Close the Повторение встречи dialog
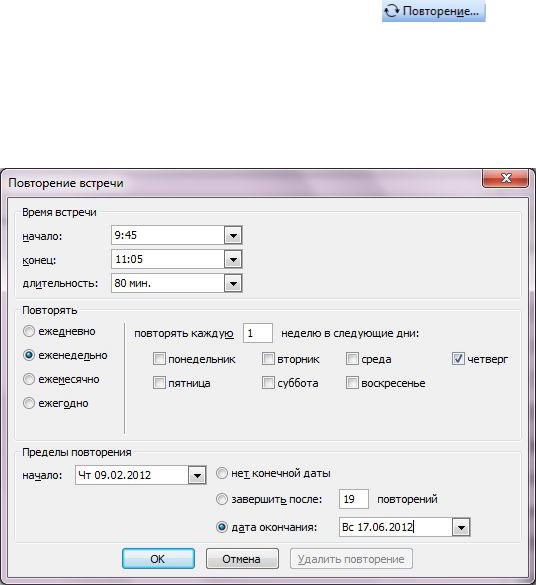Image resolution: width=536 pixels, height=585 pixels. pyautogui.click(x=505, y=178)
